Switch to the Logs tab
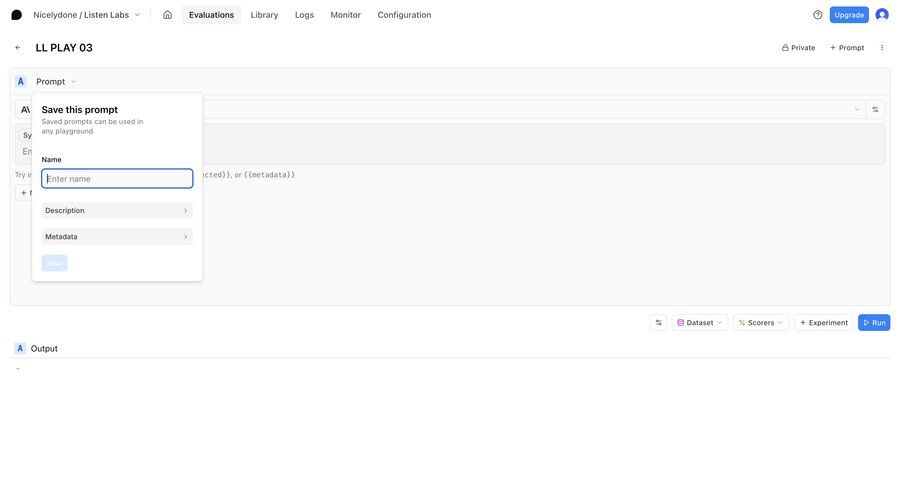900x484 pixels. click(304, 15)
